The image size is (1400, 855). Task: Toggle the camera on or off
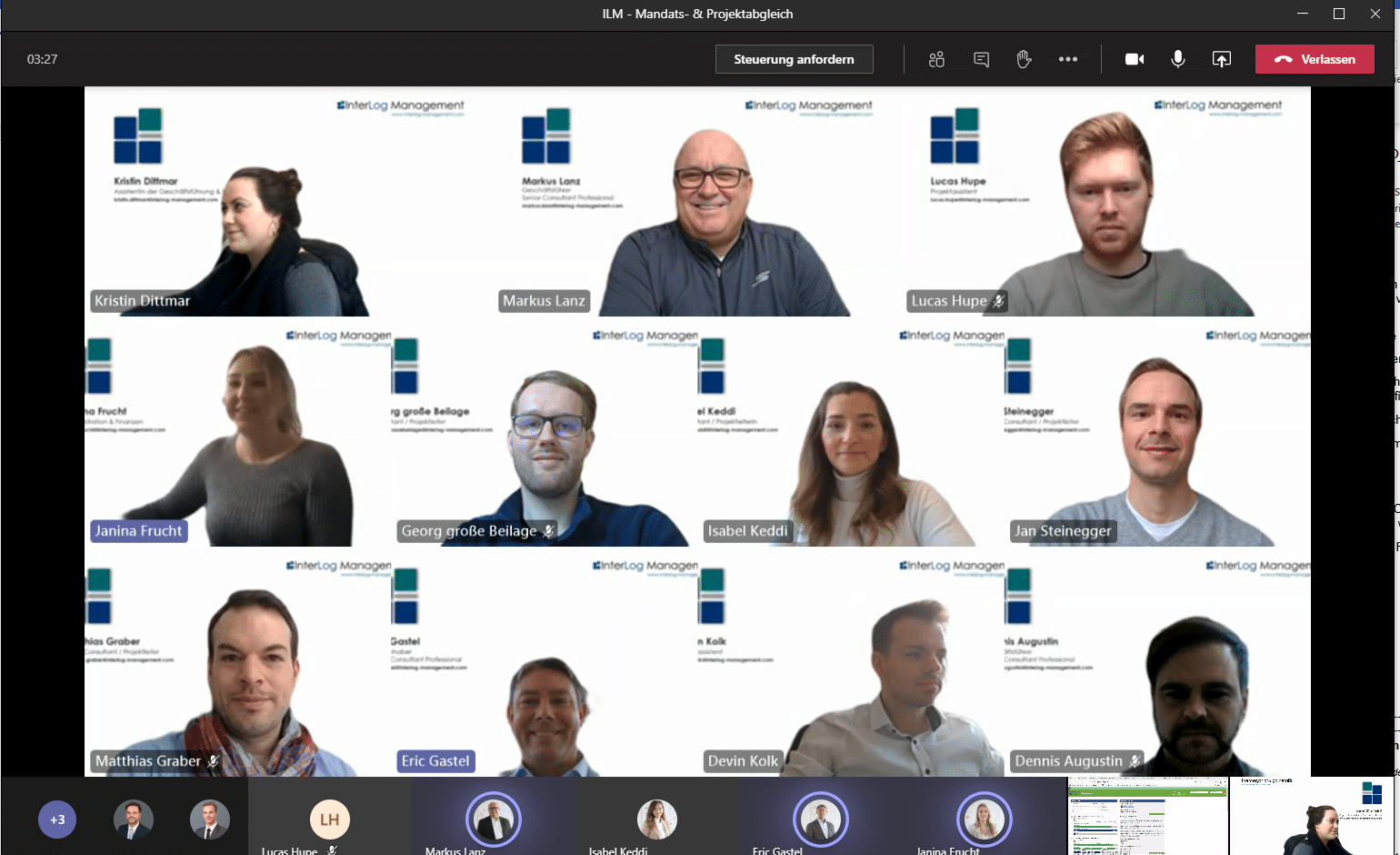coord(1135,59)
